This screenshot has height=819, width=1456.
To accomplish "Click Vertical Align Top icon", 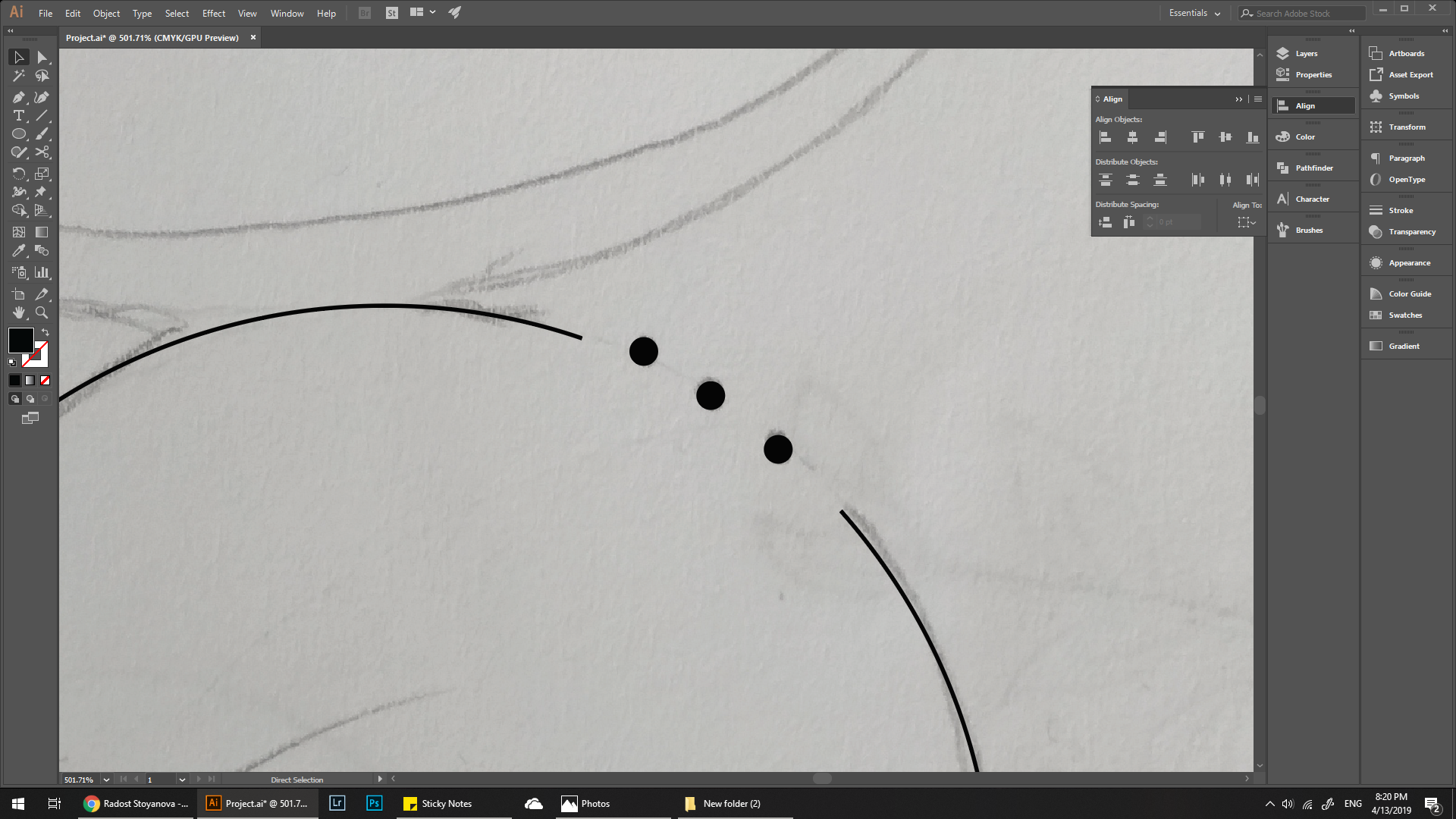I will pyautogui.click(x=1198, y=137).
